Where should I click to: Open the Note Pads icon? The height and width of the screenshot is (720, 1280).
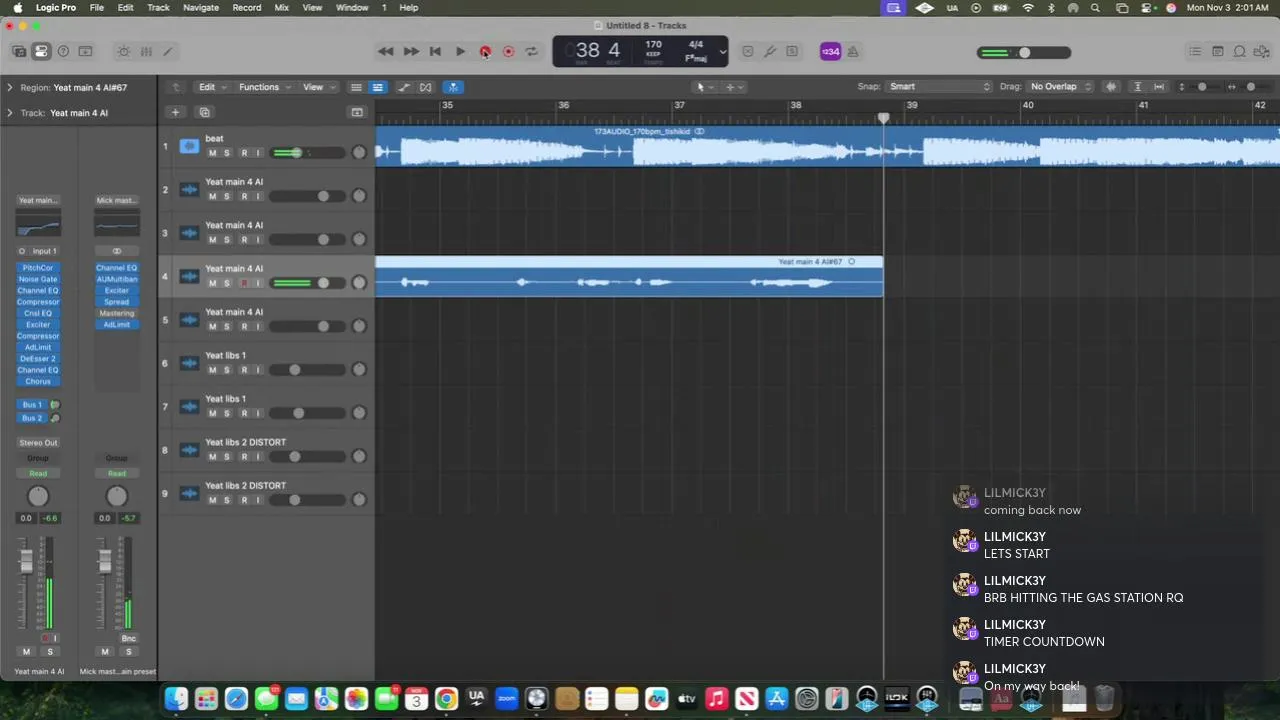point(1217,51)
